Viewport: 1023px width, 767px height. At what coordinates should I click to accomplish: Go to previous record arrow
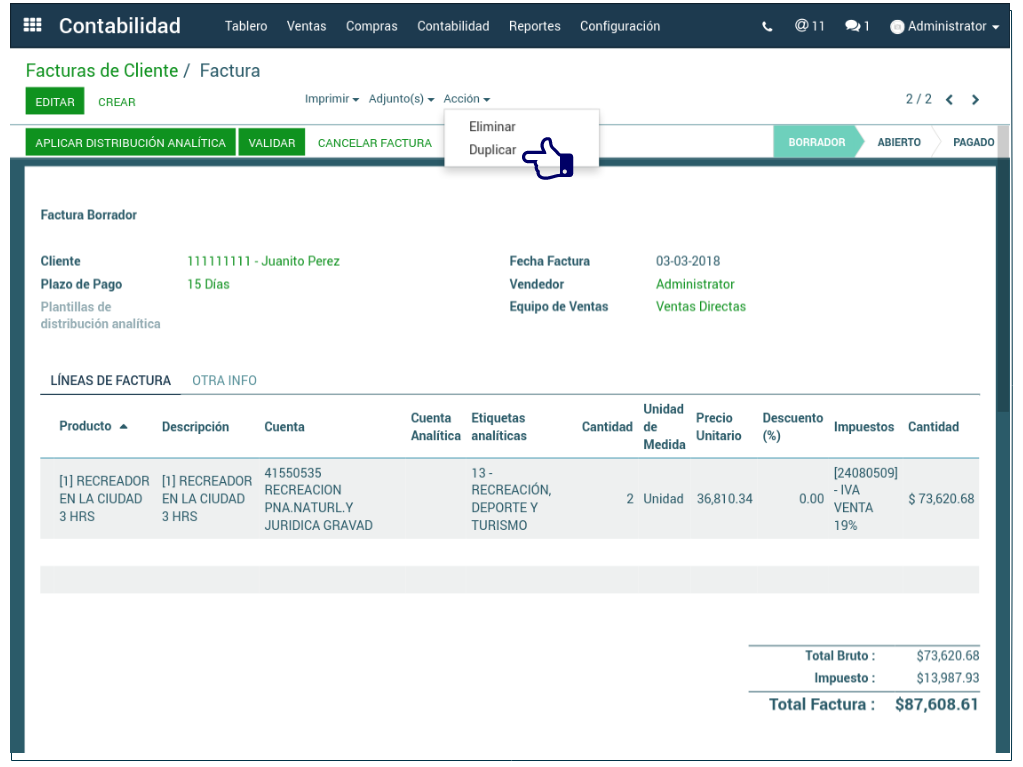[949, 99]
